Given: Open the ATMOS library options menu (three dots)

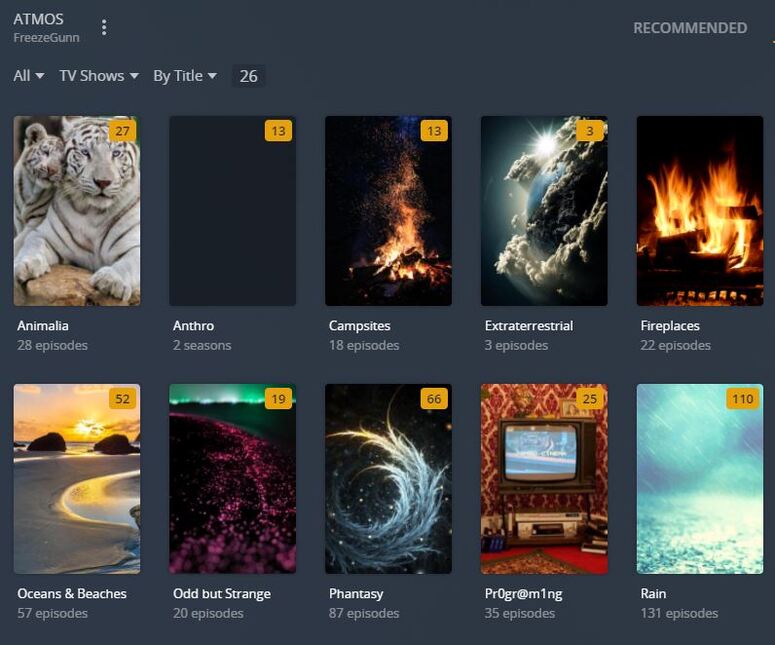Looking at the screenshot, I should click(x=104, y=27).
